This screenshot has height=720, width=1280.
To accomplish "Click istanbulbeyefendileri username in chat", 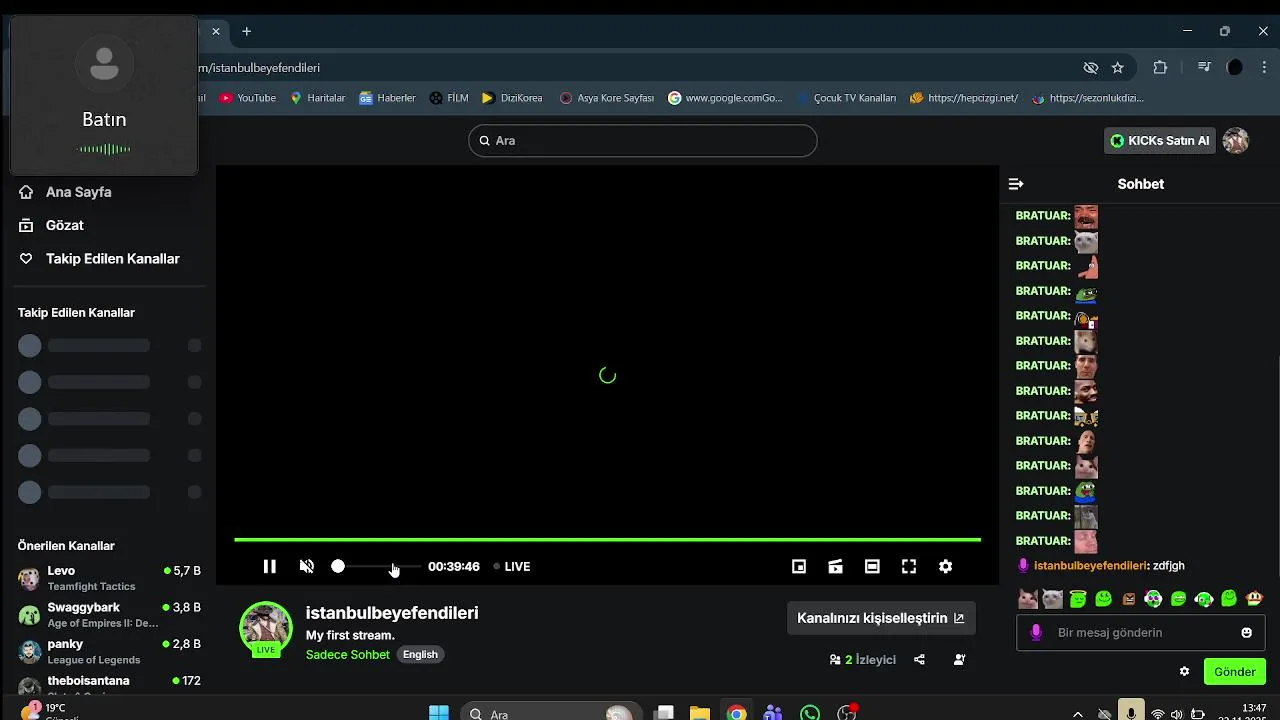I will point(1090,566).
